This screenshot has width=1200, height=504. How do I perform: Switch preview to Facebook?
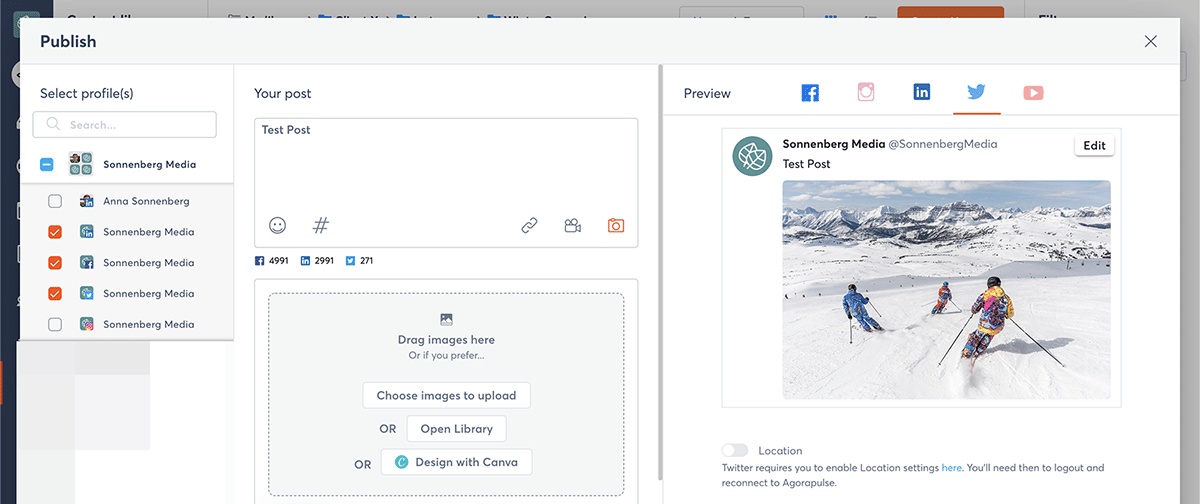coord(810,93)
